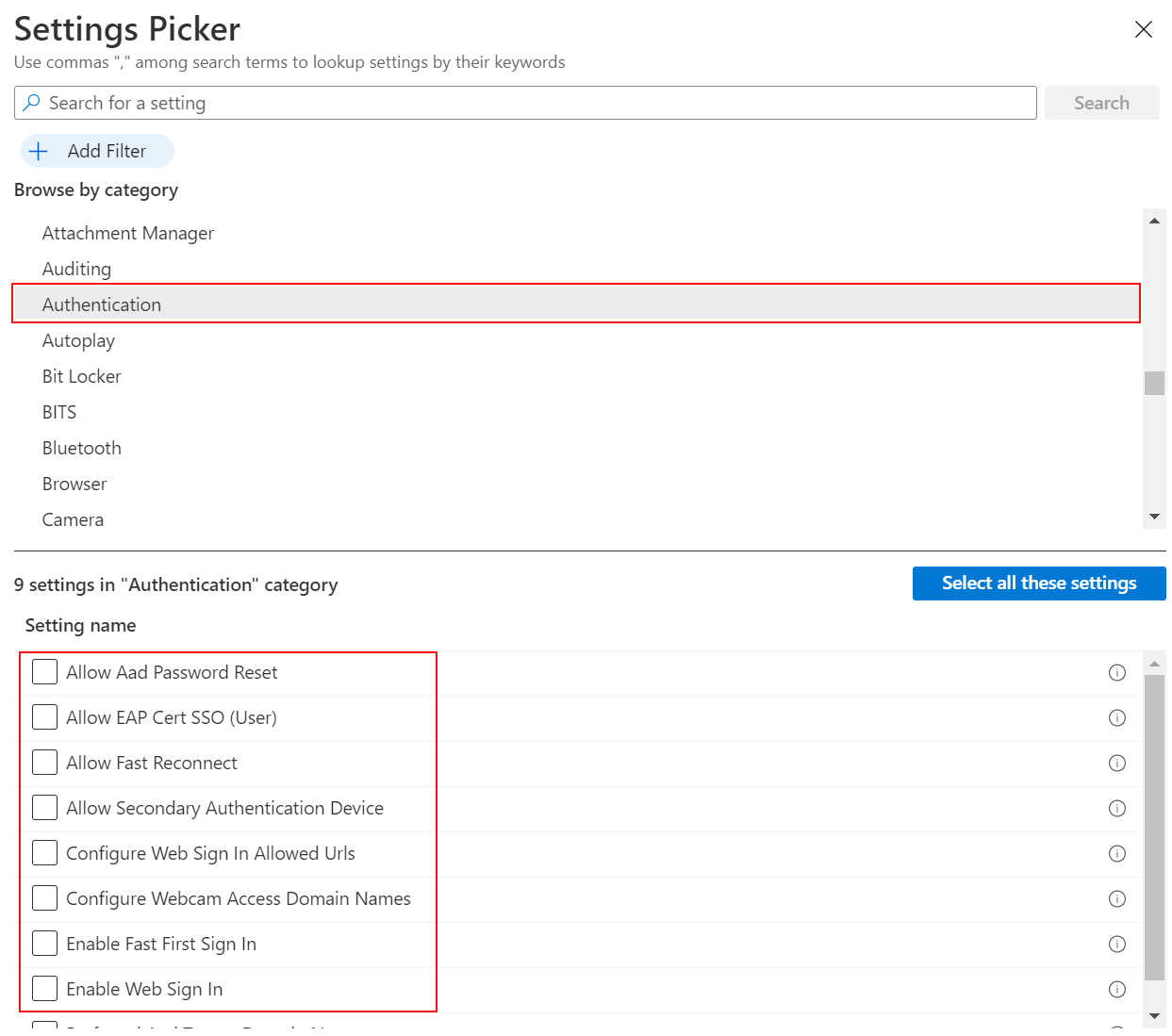Screen dimensions: 1172x1036
Task: Show info for Enable Fast First Sign In
Action: click(x=1117, y=944)
